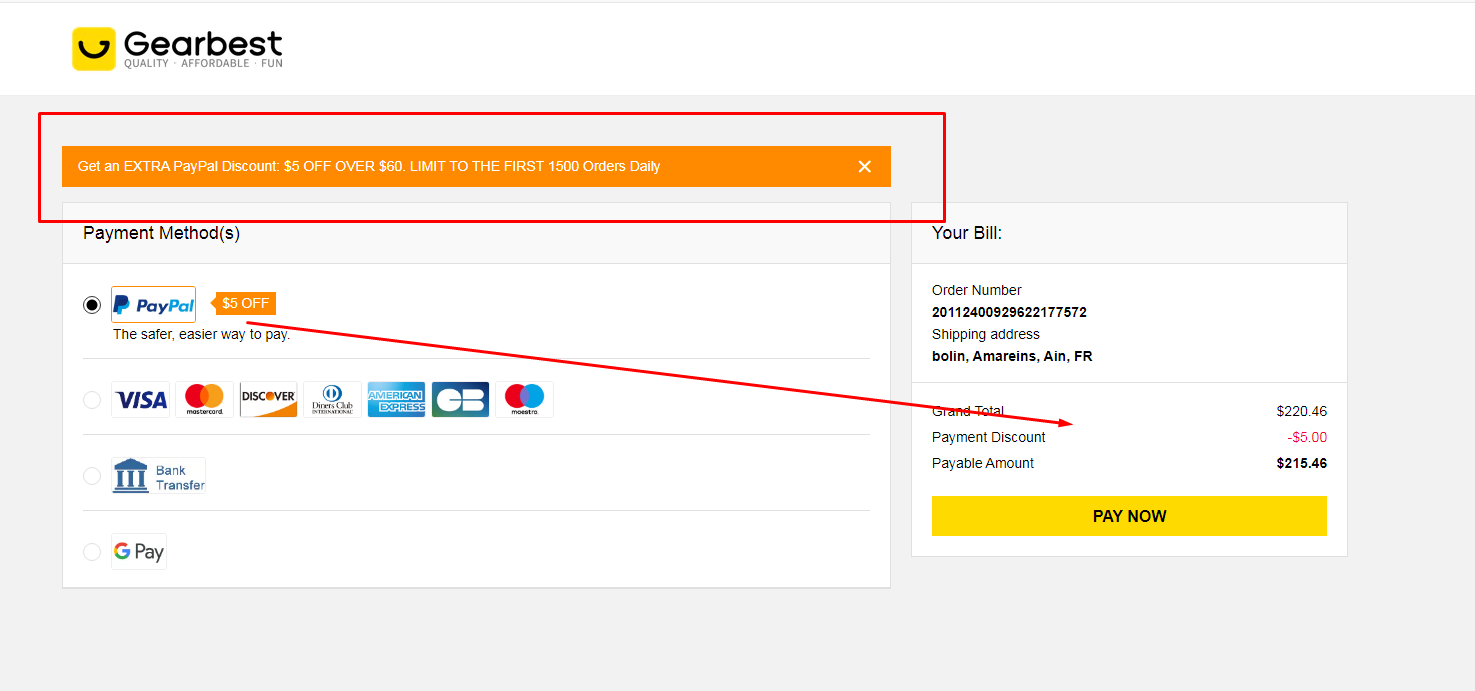Image resolution: width=1475 pixels, height=691 pixels.
Task: Click the Bank Transfer icon
Action: (x=158, y=475)
